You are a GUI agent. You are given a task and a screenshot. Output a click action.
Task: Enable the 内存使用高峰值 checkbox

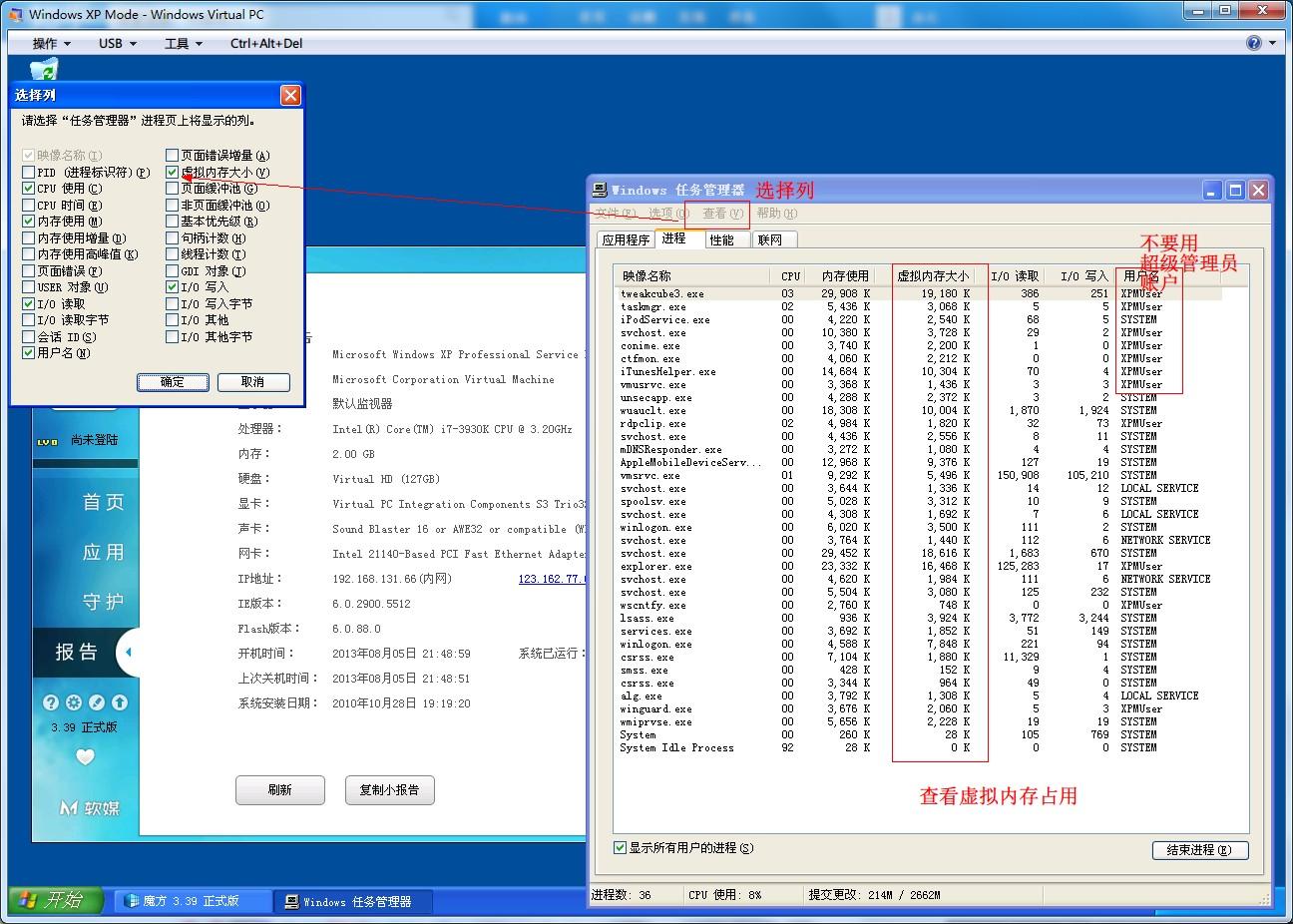(29, 253)
